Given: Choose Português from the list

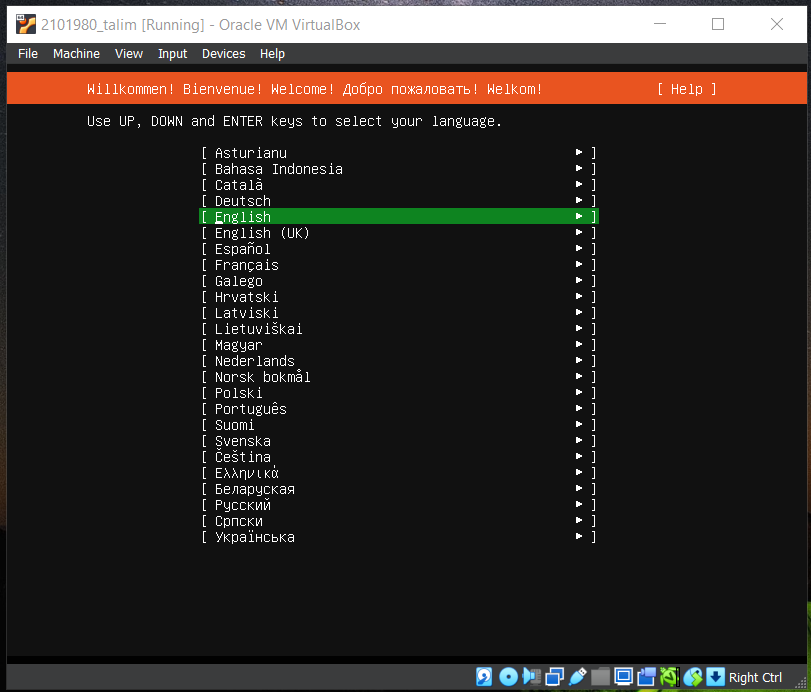Looking at the screenshot, I should click(x=399, y=409).
